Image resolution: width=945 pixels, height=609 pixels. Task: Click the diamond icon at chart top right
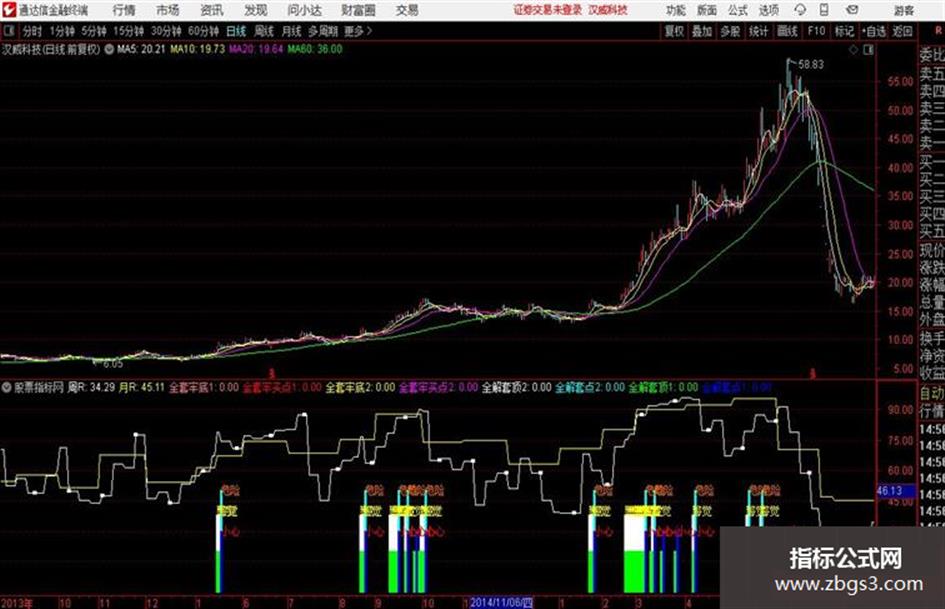tap(853, 50)
